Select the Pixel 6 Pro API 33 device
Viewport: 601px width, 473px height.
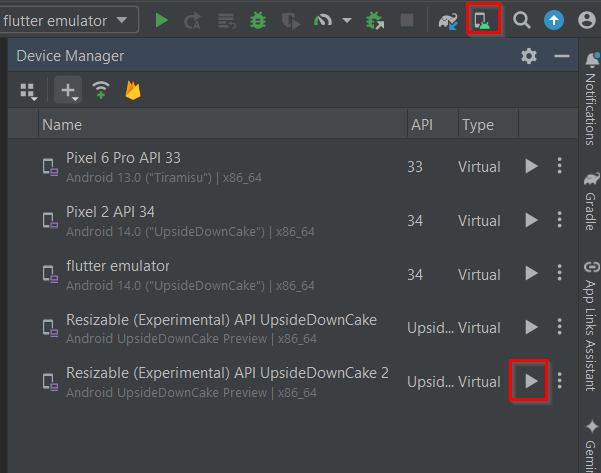tap(292, 167)
